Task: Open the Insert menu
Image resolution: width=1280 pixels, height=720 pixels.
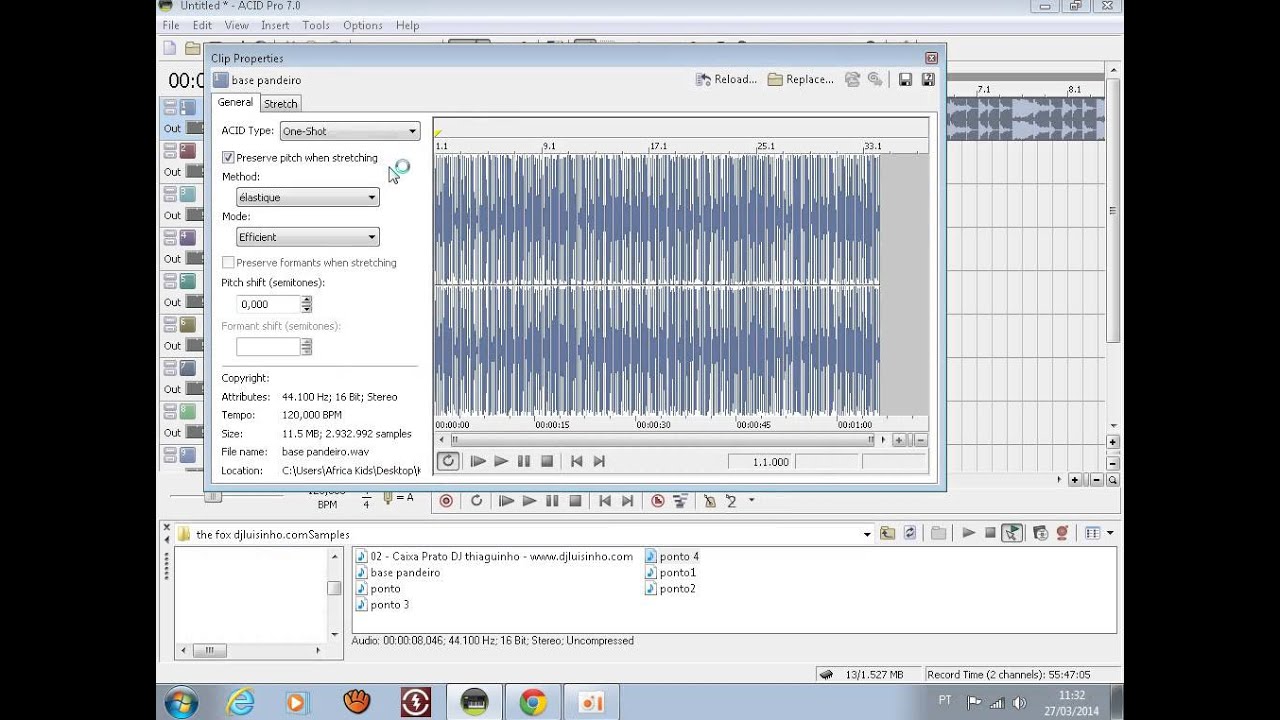Action: (275, 25)
